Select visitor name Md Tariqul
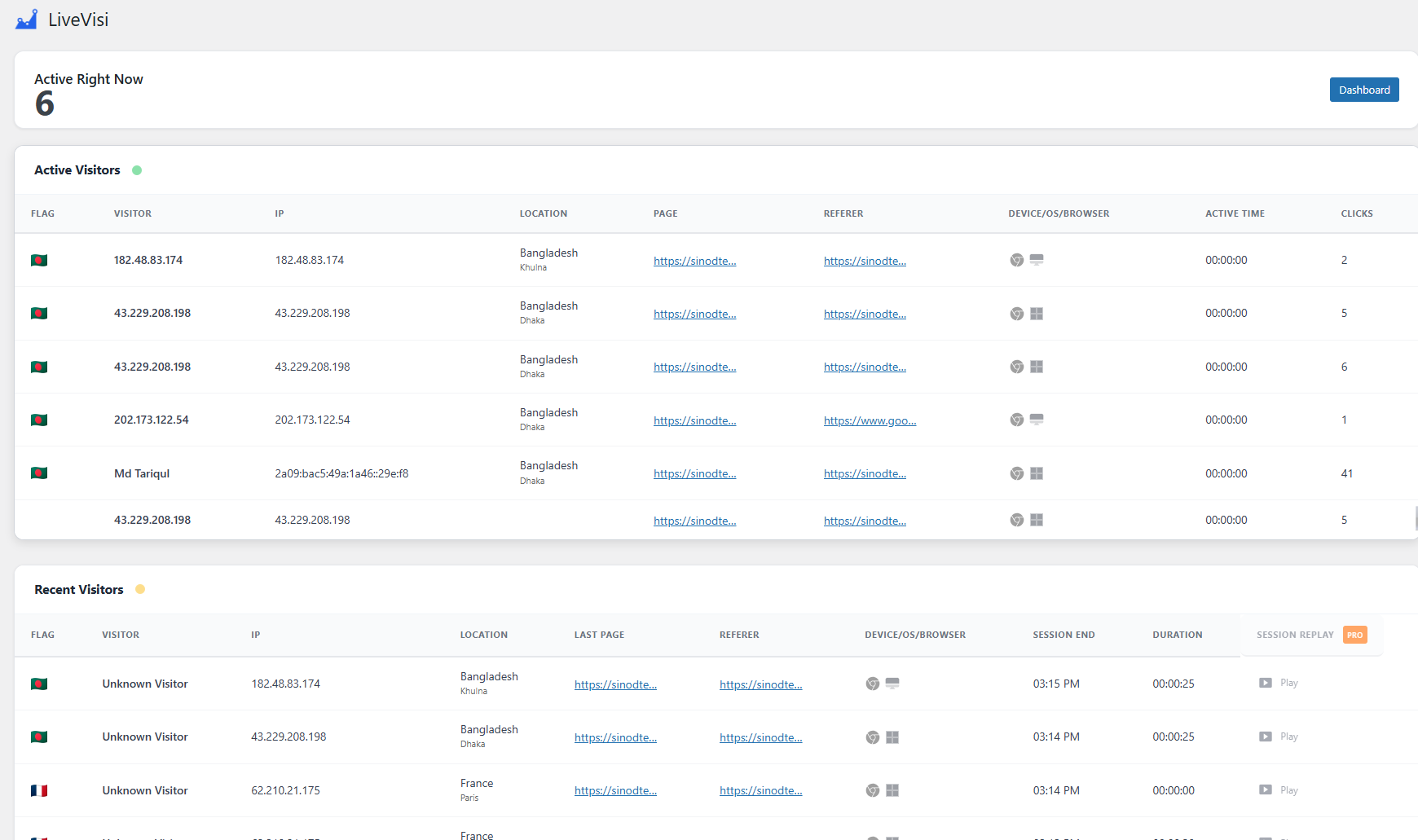 click(142, 473)
